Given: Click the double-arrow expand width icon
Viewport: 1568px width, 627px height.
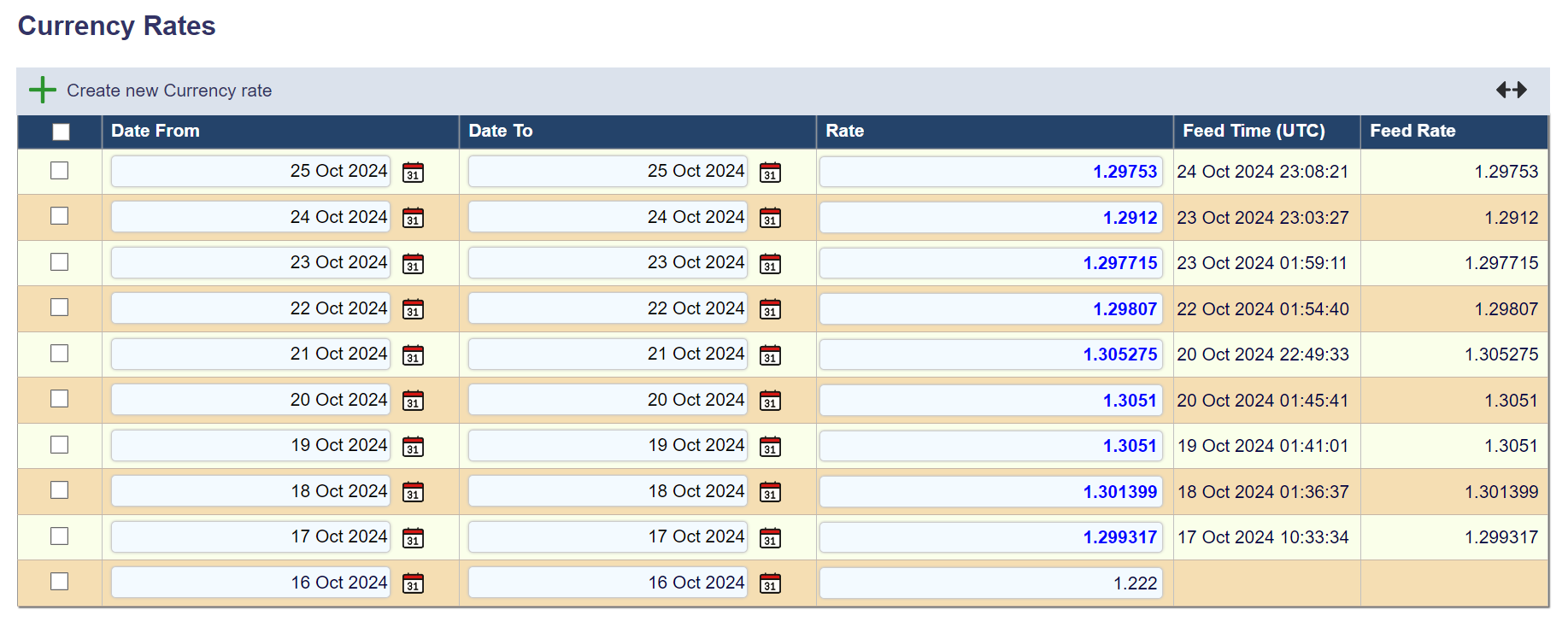Looking at the screenshot, I should click(x=1511, y=90).
